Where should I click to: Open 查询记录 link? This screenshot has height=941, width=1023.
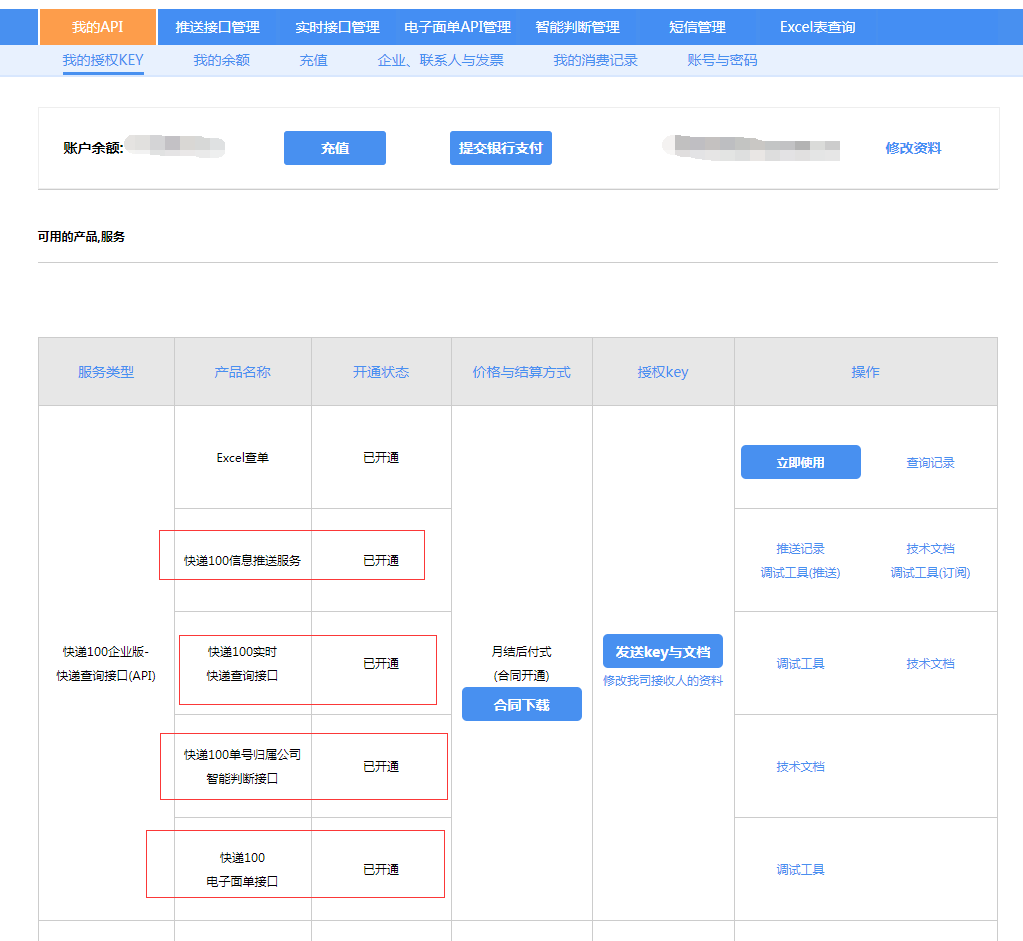coord(930,463)
